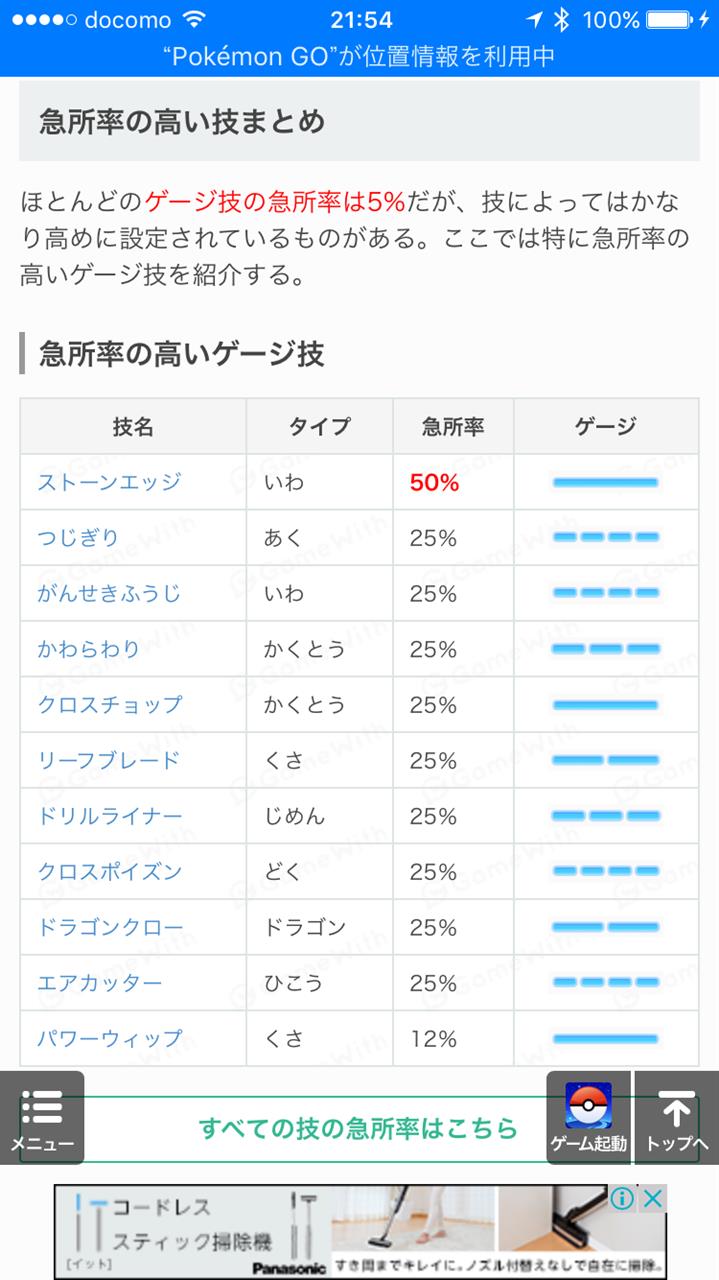
Task: Open the クロスポイズン move link
Action: (109, 871)
